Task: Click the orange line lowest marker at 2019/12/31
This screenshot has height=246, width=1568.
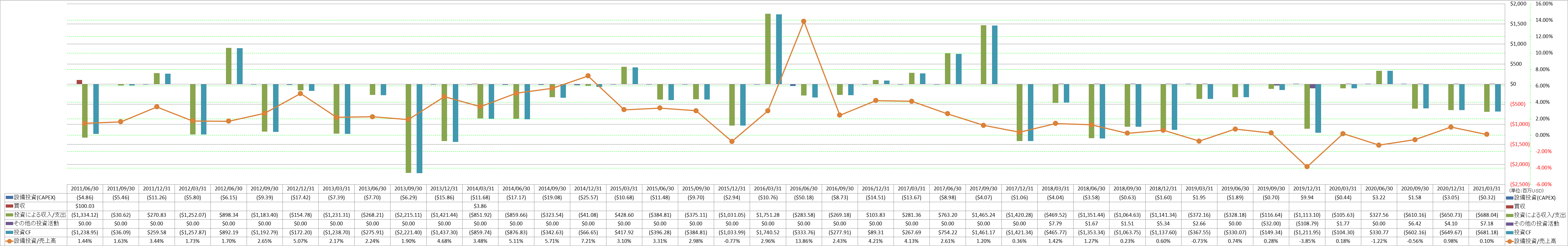Action: (1308, 166)
